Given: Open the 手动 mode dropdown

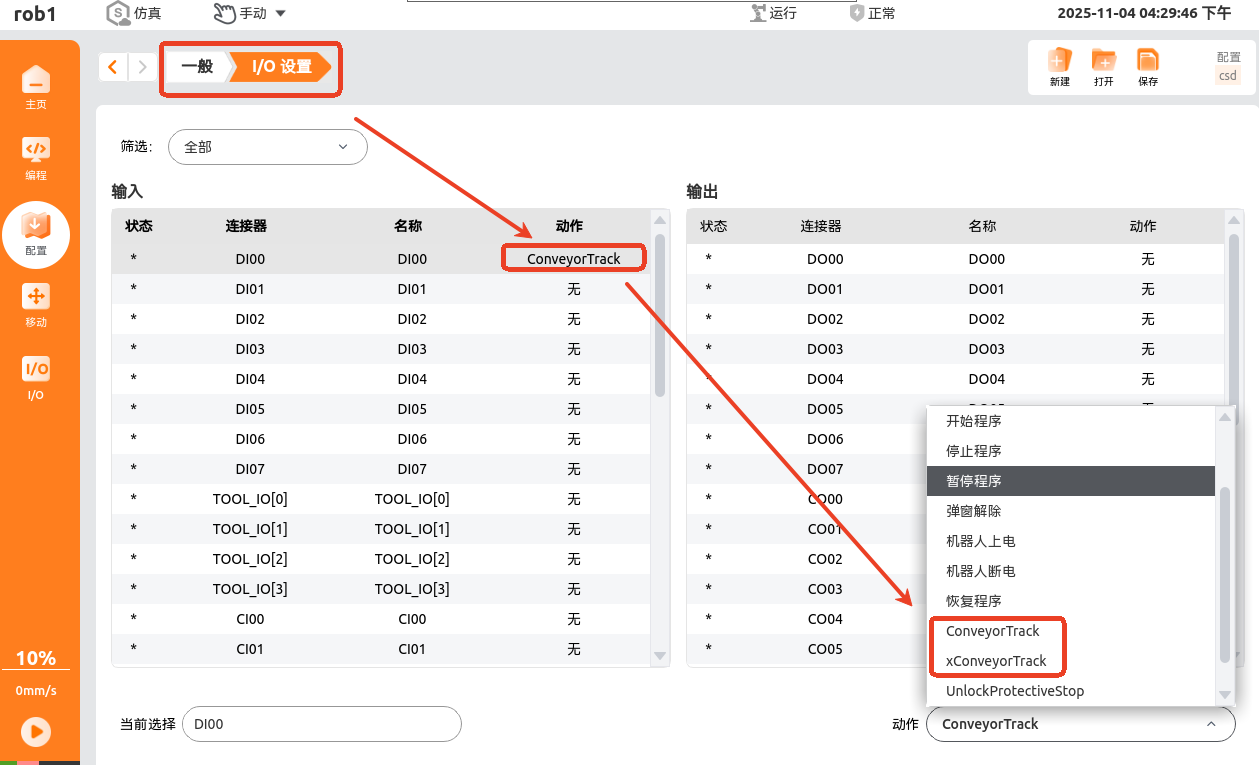Looking at the screenshot, I should pos(250,13).
